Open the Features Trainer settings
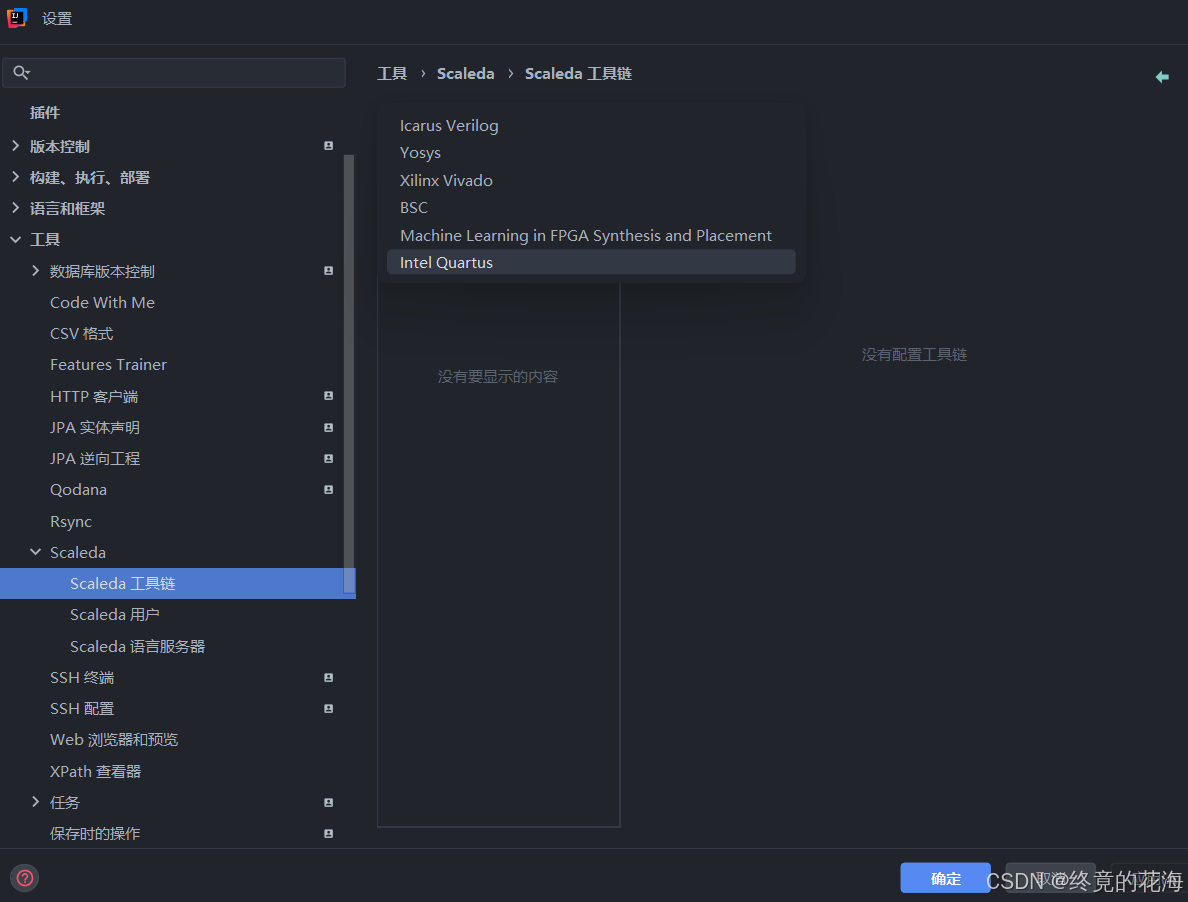Image resolution: width=1188 pixels, height=902 pixels. click(x=108, y=364)
